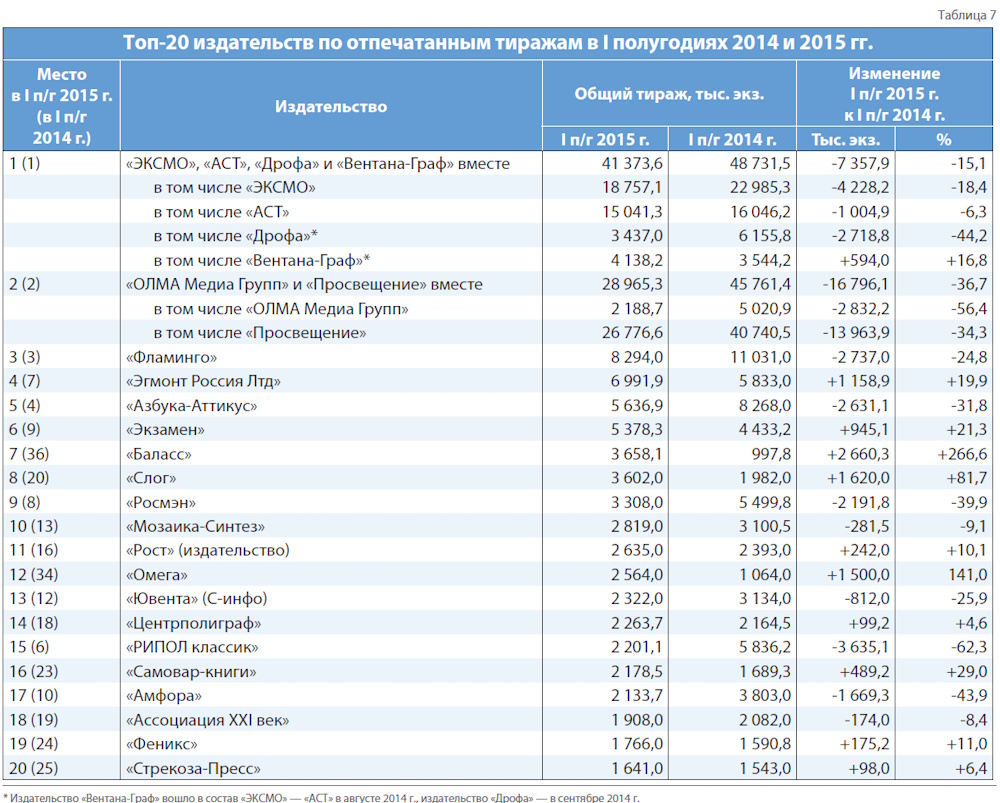Image resolution: width=1000 pixels, height=803 pixels.
Task: Select value '1 641,0' for Стрекоза-Пресс
Action: tap(636, 769)
